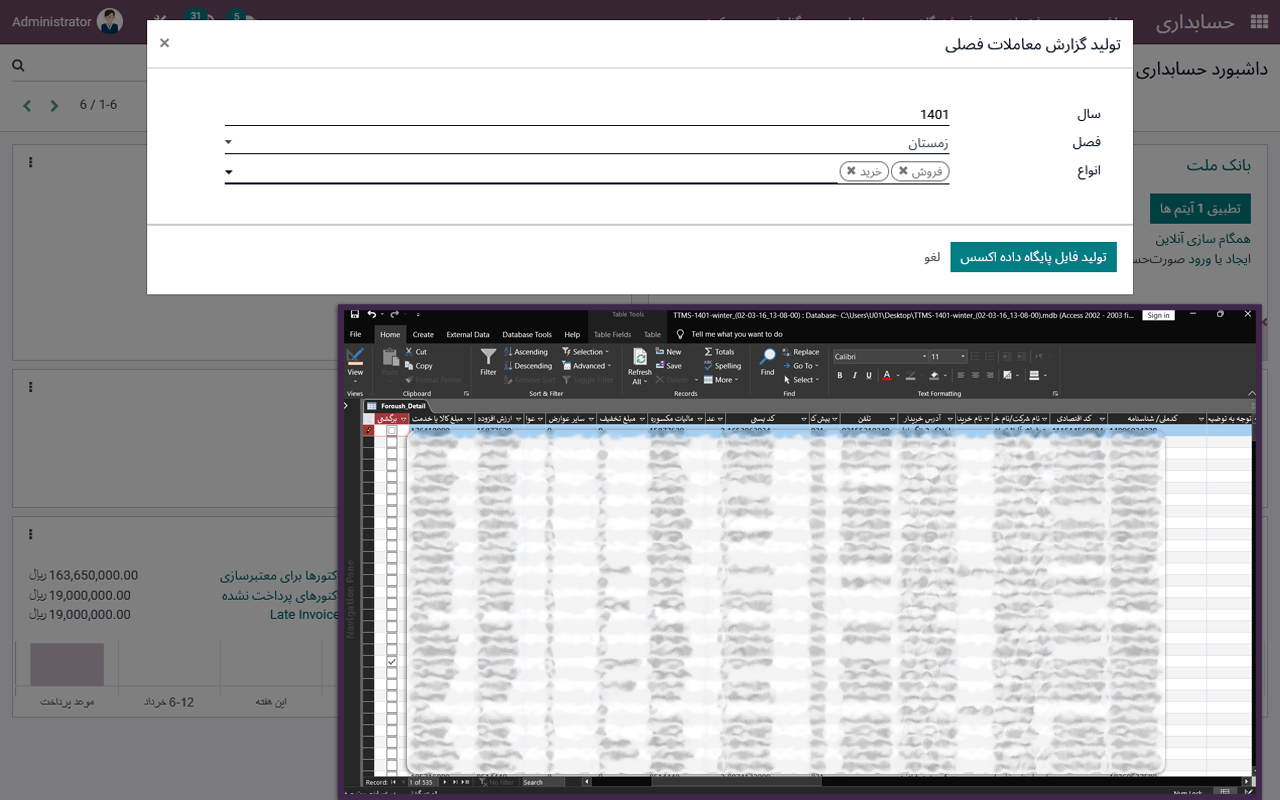Run Spelling check from the Records group
Image resolution: width=1280 pixels, height=800 pixels.
pyautogui.click(x=707, y=365)
